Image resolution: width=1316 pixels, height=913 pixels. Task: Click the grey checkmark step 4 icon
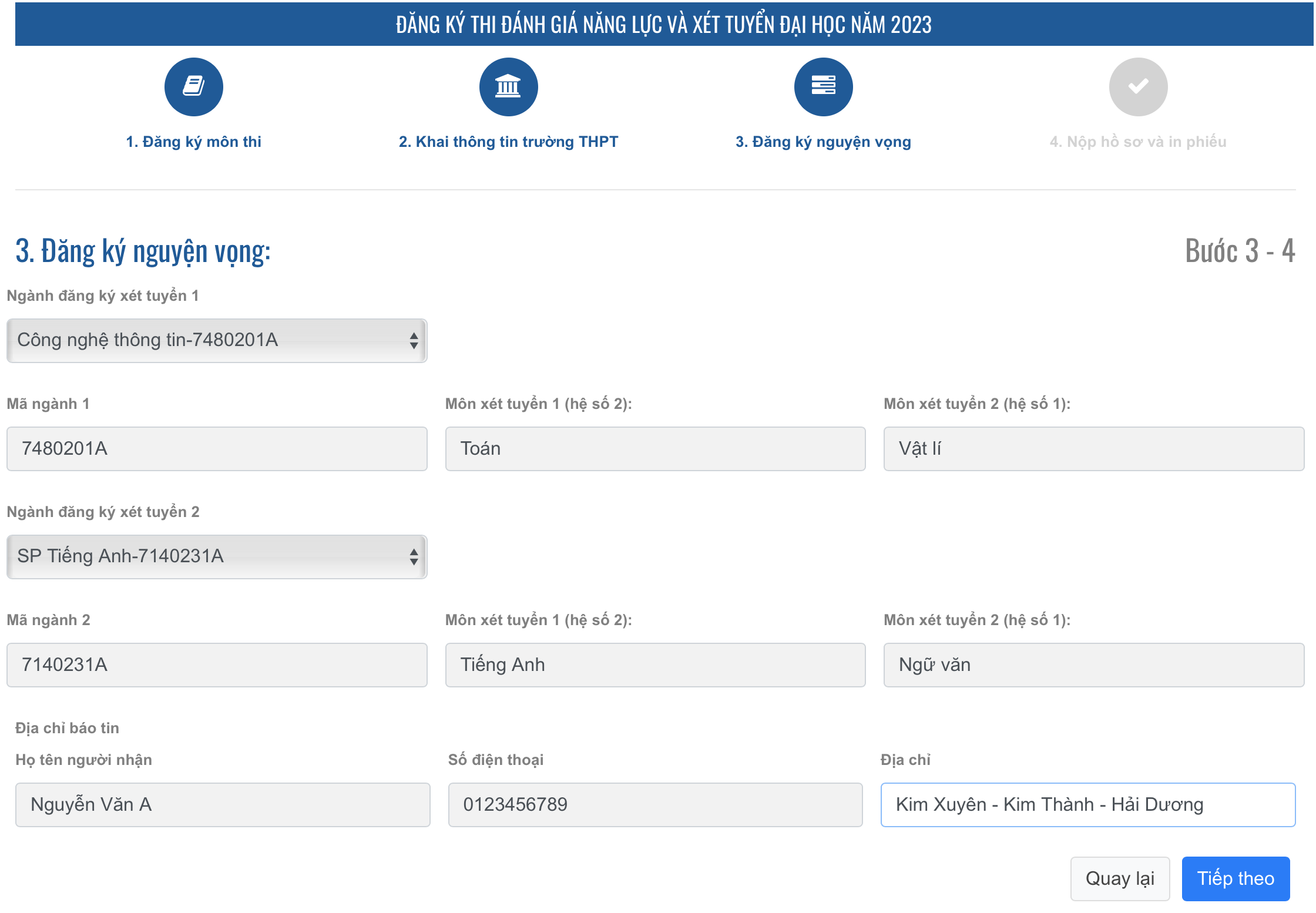tap(1138, 87)
